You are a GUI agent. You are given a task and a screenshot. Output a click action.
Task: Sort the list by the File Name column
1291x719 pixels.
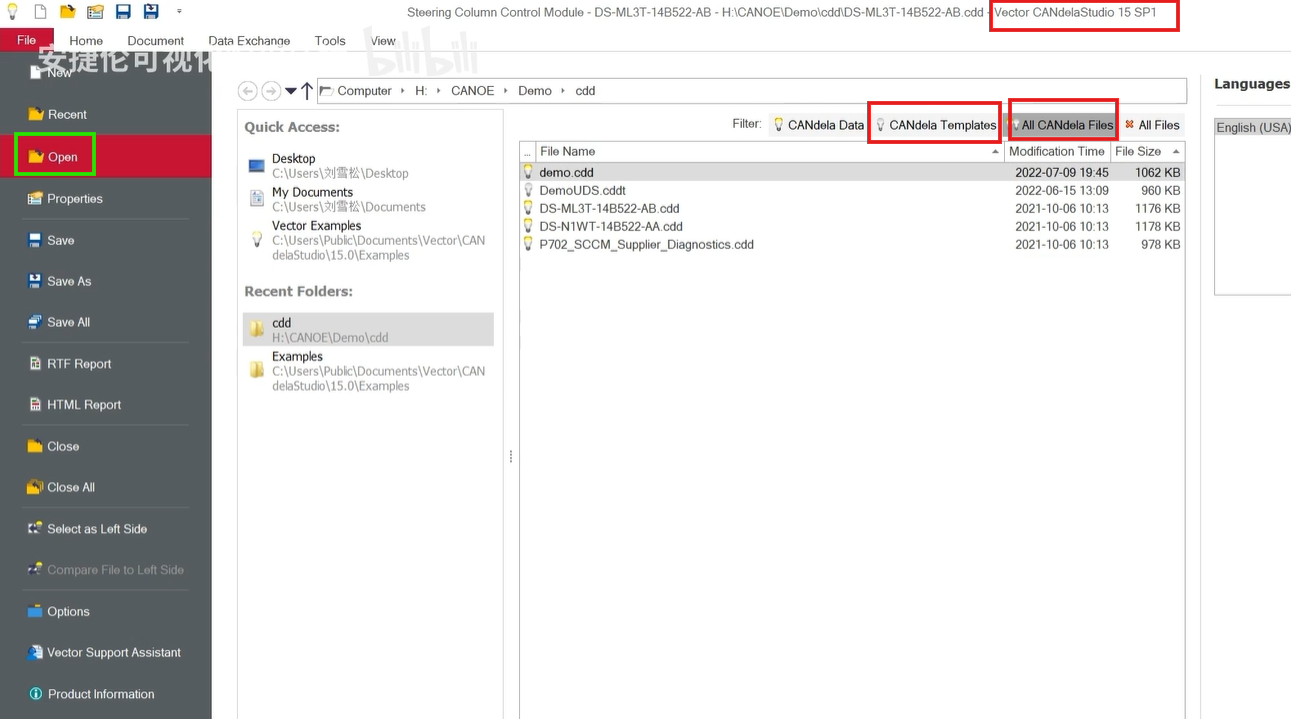pos(769,152)
